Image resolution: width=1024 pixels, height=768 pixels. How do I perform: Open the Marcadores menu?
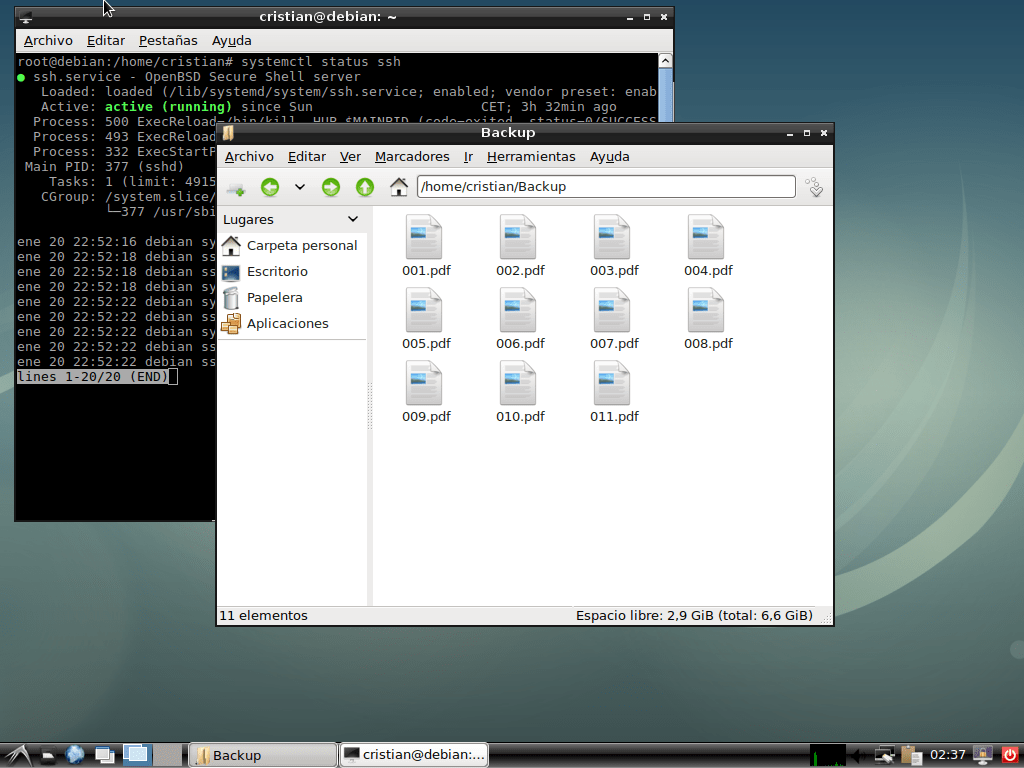(x=412, y=157)
